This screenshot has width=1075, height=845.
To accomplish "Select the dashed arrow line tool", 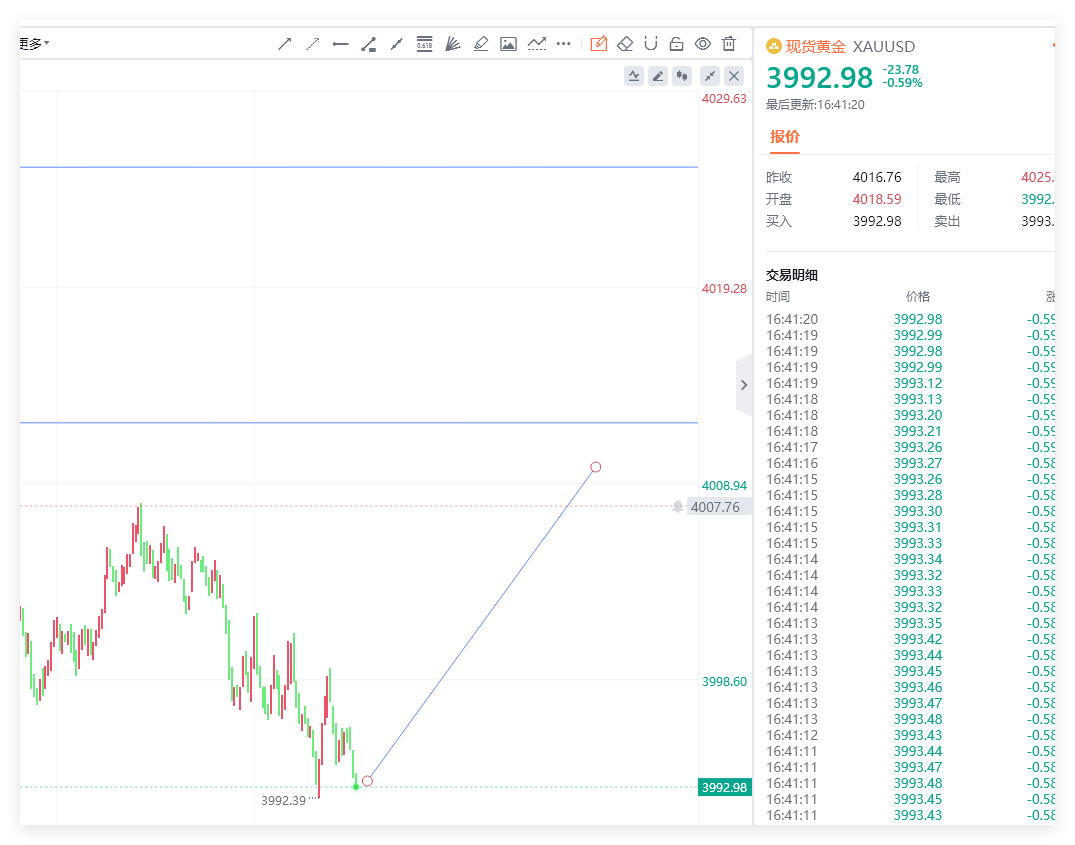I will point(313,45).
